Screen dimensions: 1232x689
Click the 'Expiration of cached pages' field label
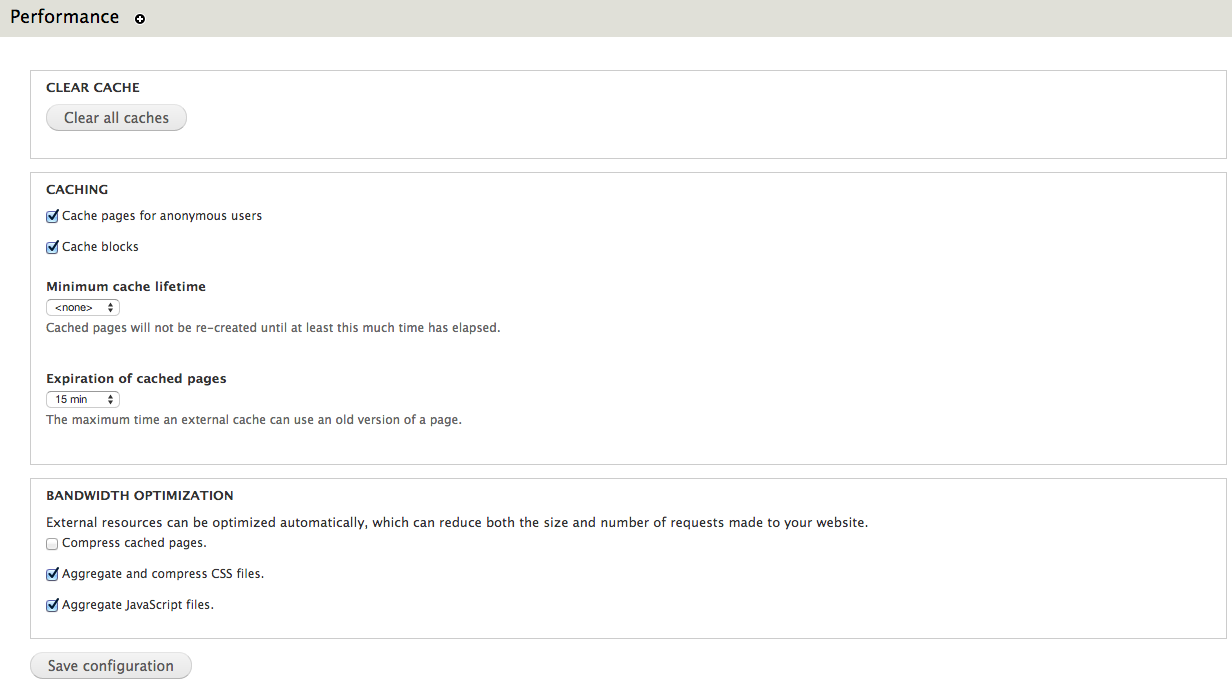click(x=136, y=379)
